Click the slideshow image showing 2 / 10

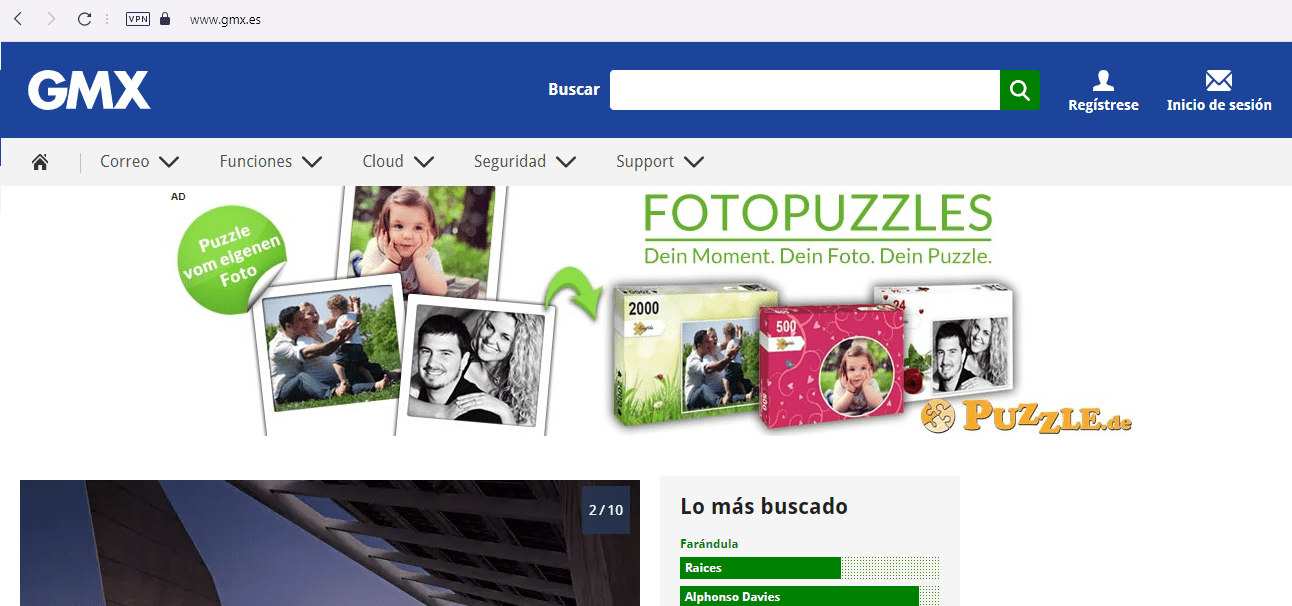pyautogui.click(x=330, y=543)
